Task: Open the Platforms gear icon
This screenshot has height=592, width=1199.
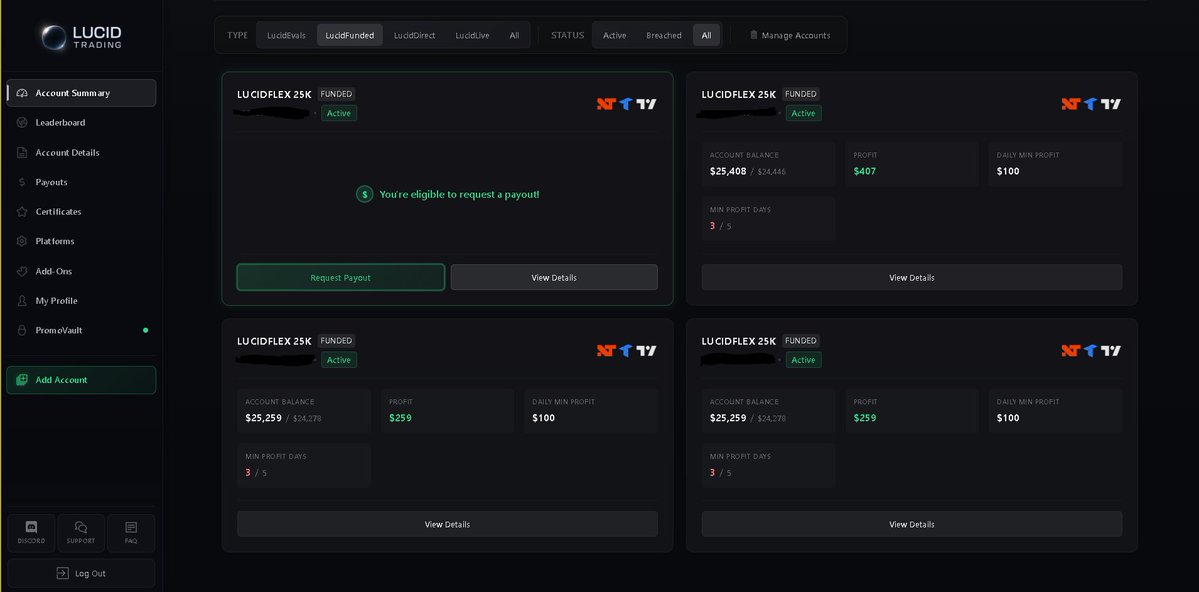Action: (22, 241)
